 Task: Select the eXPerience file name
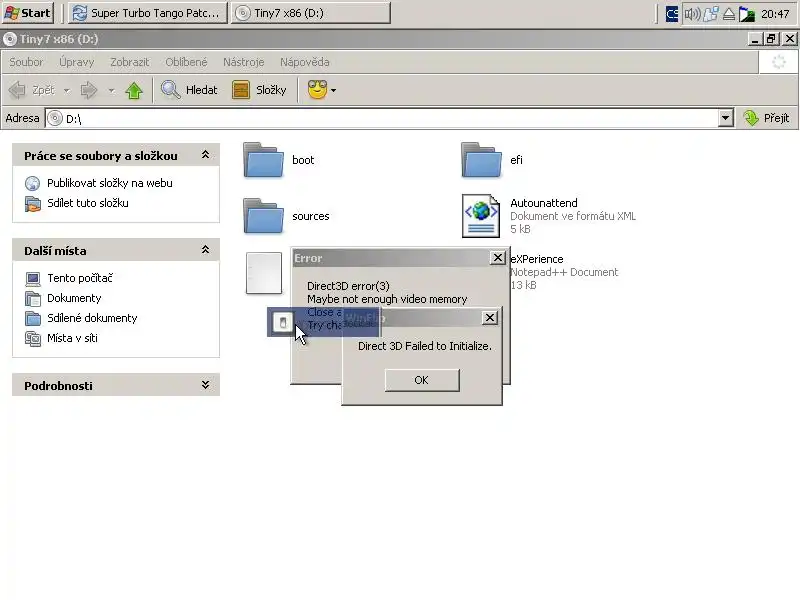[x=537, y=259]
